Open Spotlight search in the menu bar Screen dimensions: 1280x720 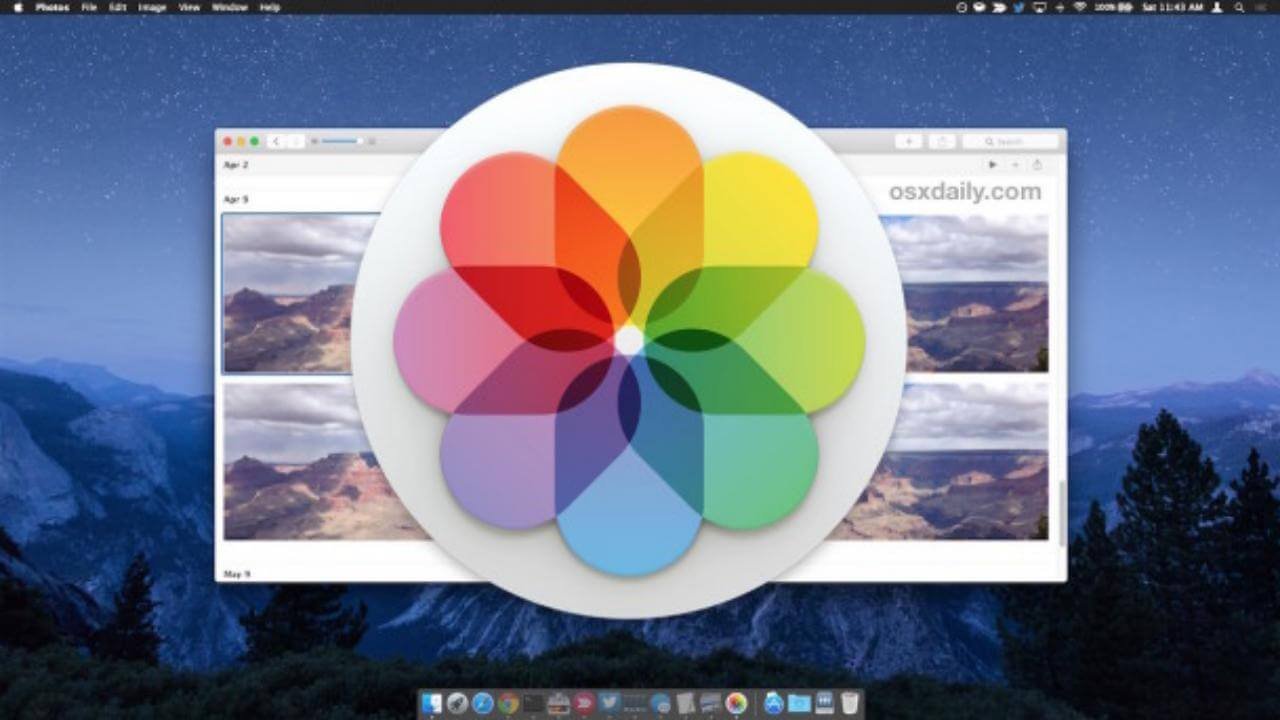tap(1239, 7)
